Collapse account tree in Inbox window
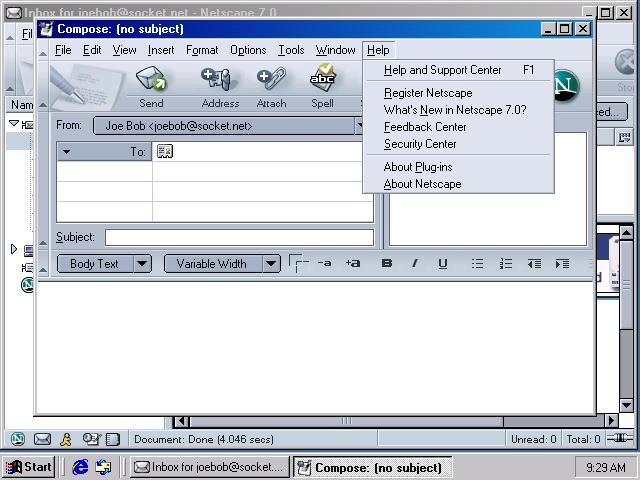640x480 pixels. click(14, 123)
